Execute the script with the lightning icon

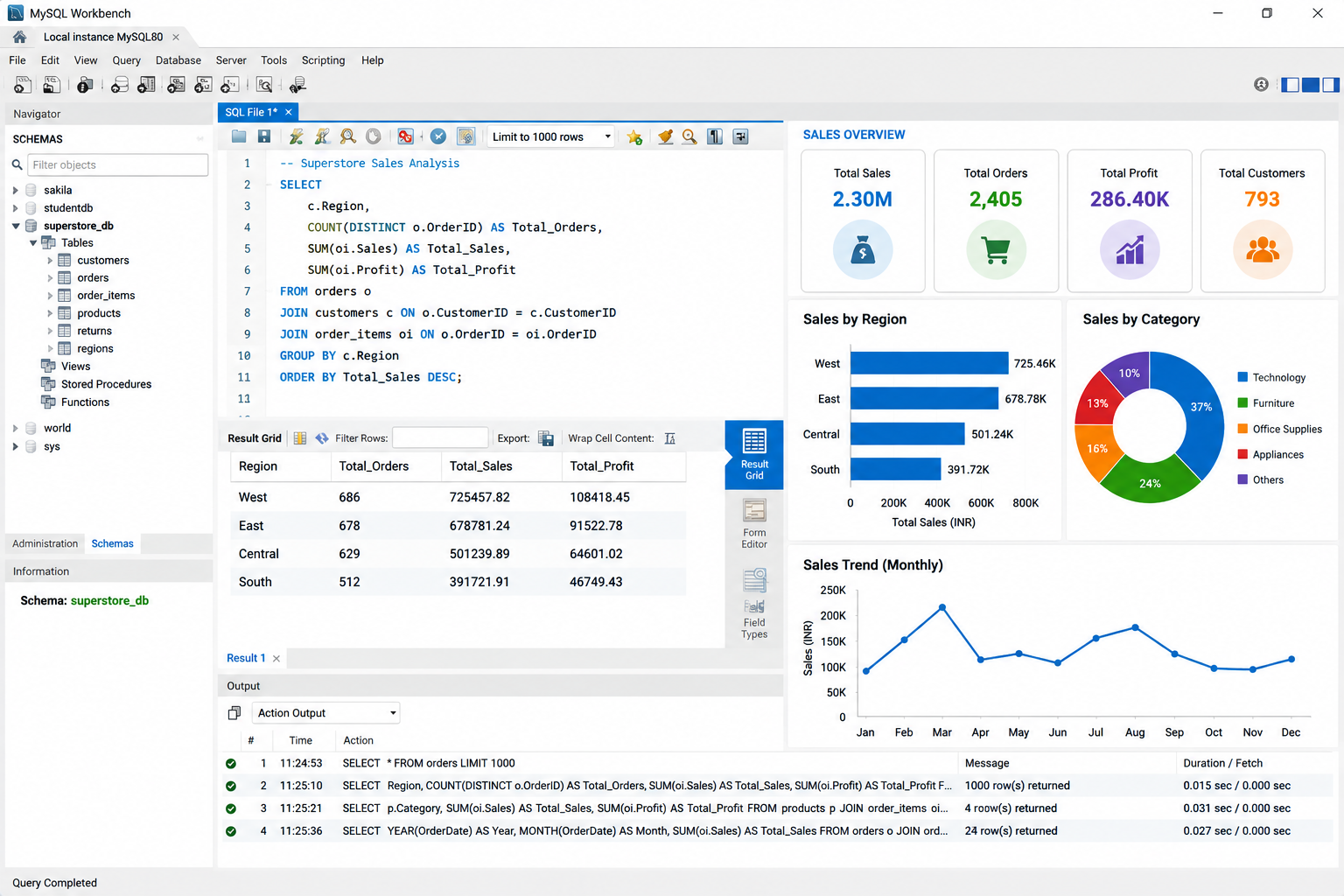coord(297,136)
